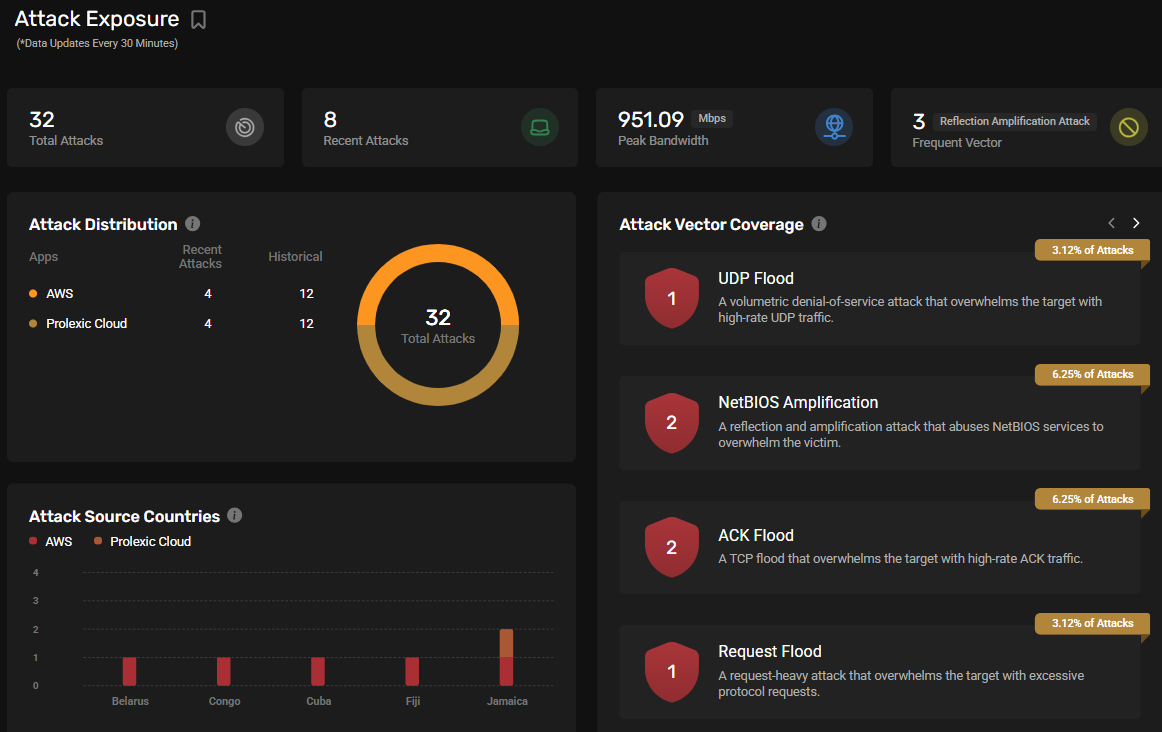Click the Data Updates Every 30 Minutes note
The width and height of the screenshot is (1162, 732).
click(97, 44)
